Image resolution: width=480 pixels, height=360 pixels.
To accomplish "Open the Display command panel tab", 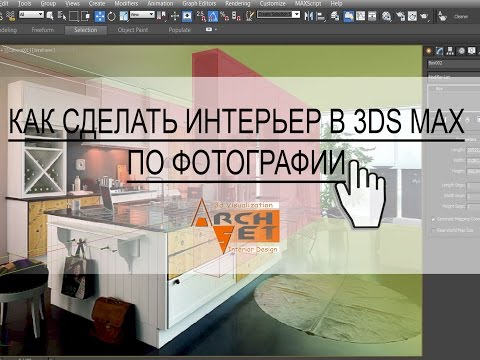I will coord(472,51).
